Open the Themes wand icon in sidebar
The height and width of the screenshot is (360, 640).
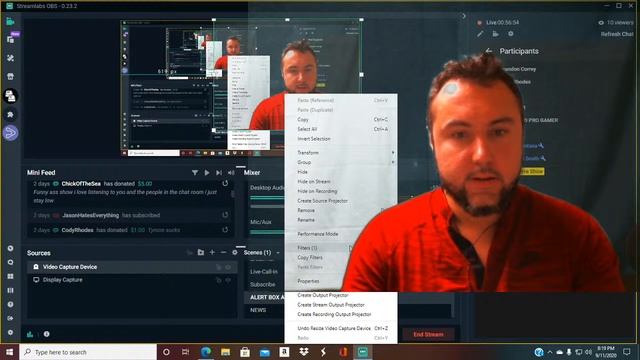coord(11,58)
